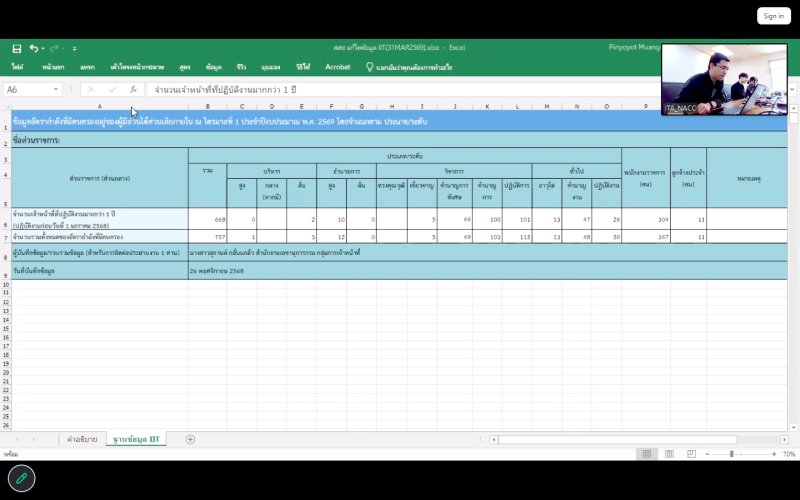This screenshot has height=500, width=800.
Task: Switch to Normal view icon in status bar
Action: (647, 454)
